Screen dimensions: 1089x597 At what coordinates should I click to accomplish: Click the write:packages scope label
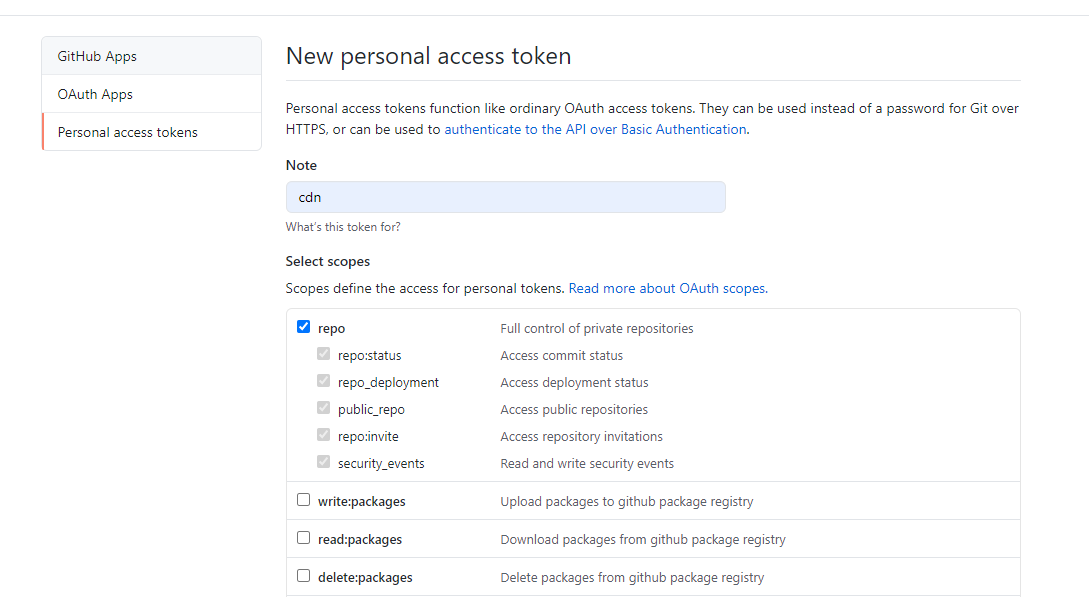pos(362,501)
